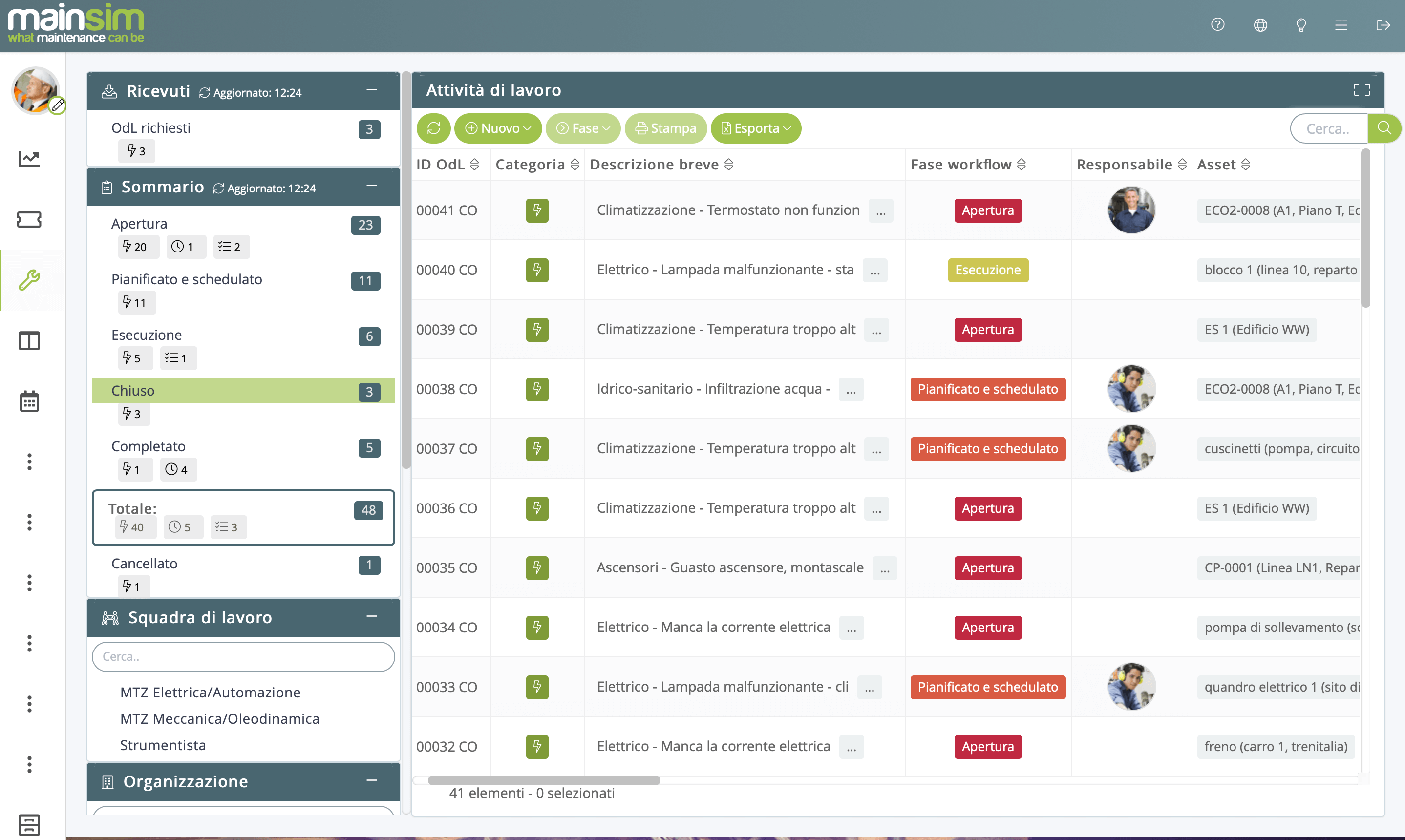Click asset chip ES 1 (Edificio WW) row 00039

pyautogui.click(x=1256, y=330)
